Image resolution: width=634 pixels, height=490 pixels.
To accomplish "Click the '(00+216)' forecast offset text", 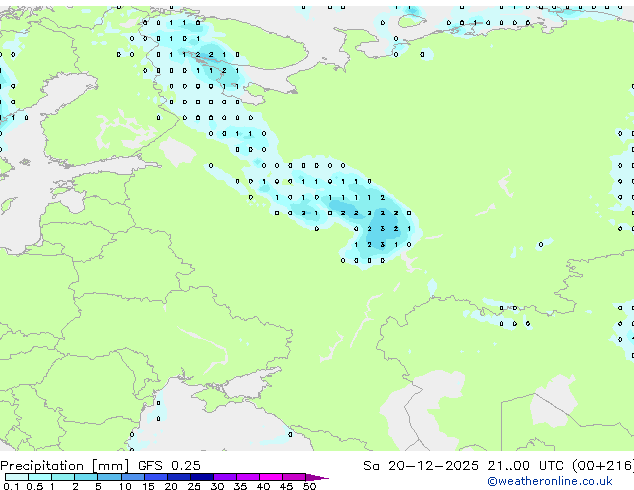I will pyautogui.click(x=603, y=466).
